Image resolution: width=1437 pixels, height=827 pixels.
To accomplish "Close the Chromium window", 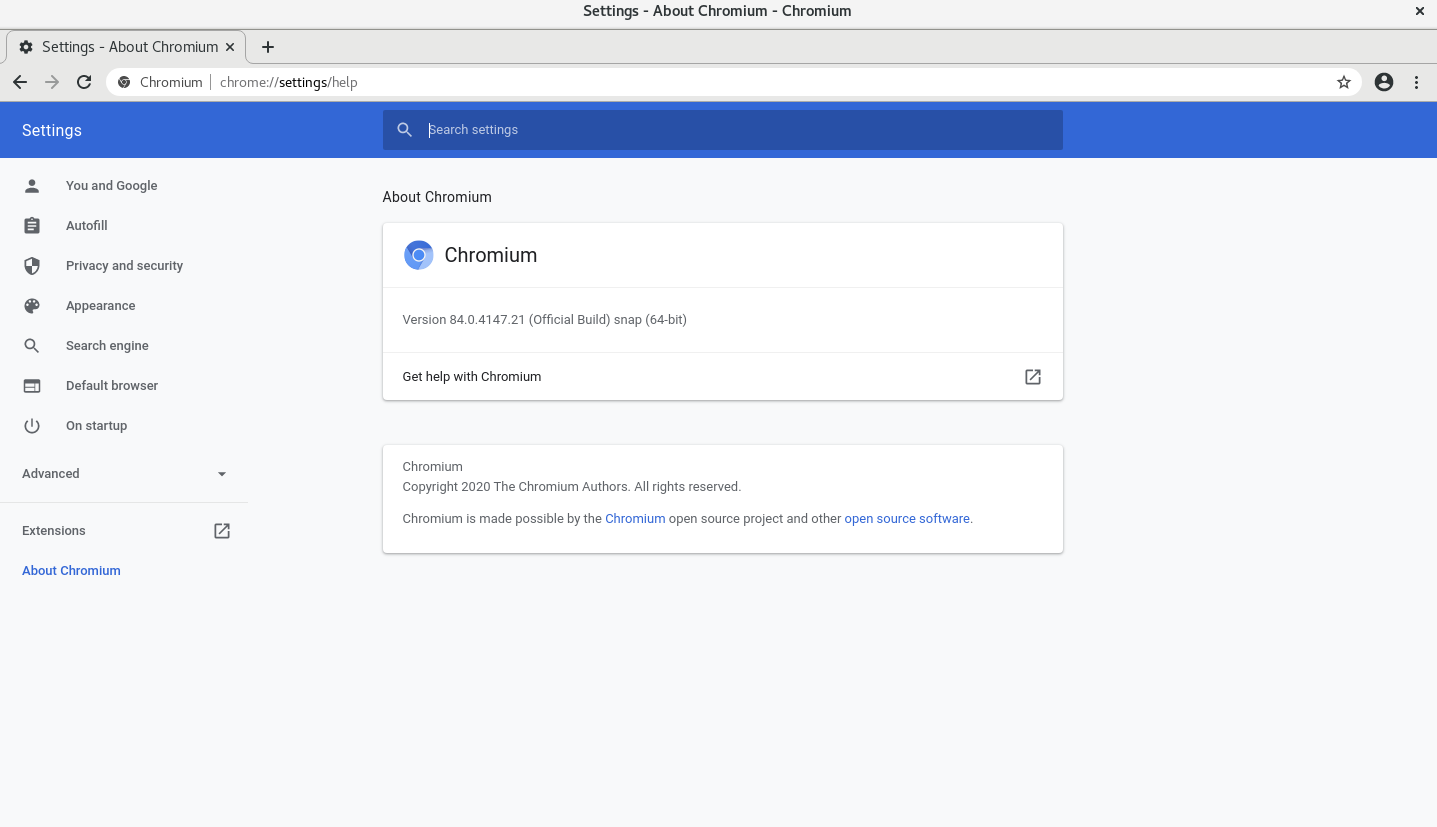I will coord(1419,11).
